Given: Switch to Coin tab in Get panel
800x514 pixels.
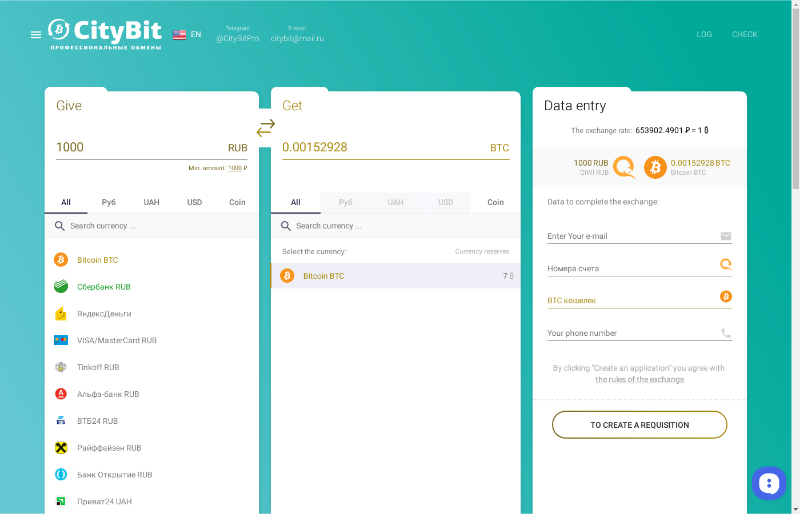Looking at the screenshot, I should pos(495,202).
